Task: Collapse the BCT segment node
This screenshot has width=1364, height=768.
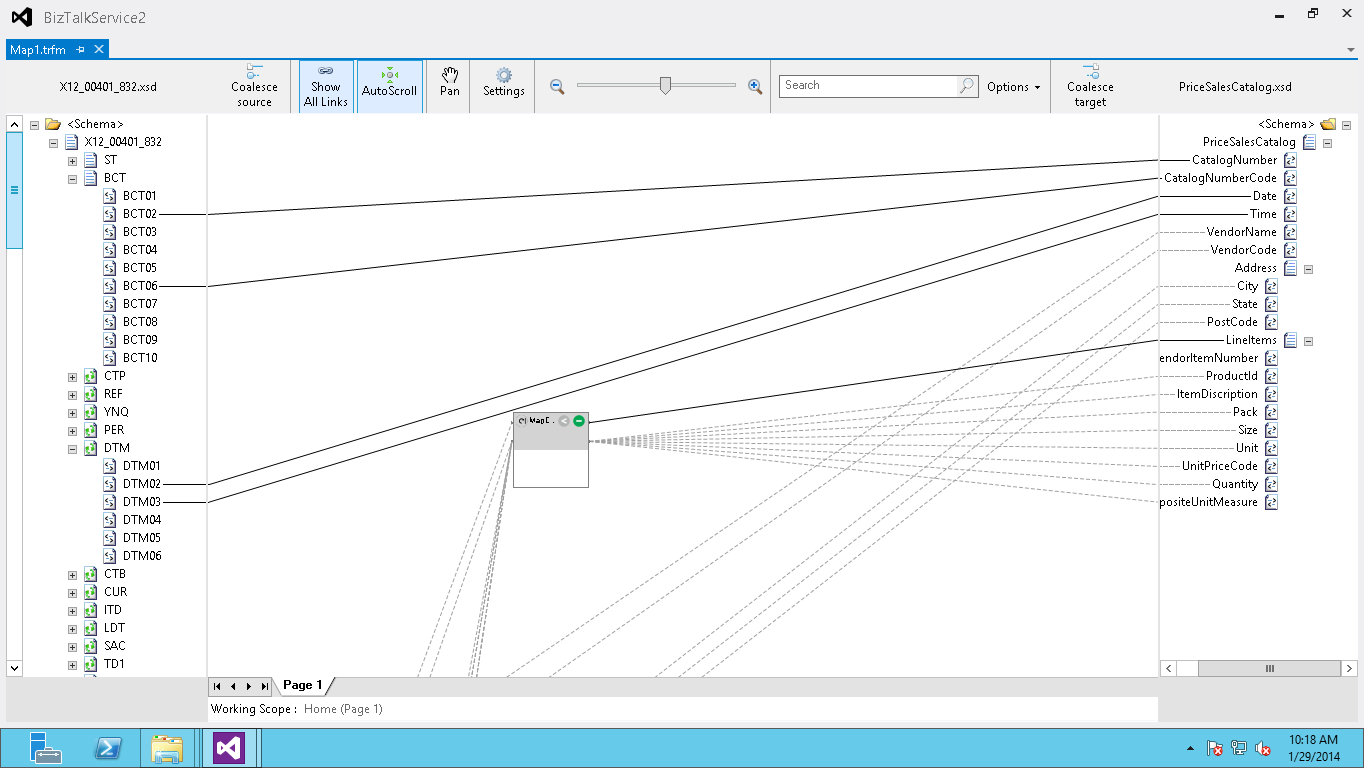Action: pos(72,178)
